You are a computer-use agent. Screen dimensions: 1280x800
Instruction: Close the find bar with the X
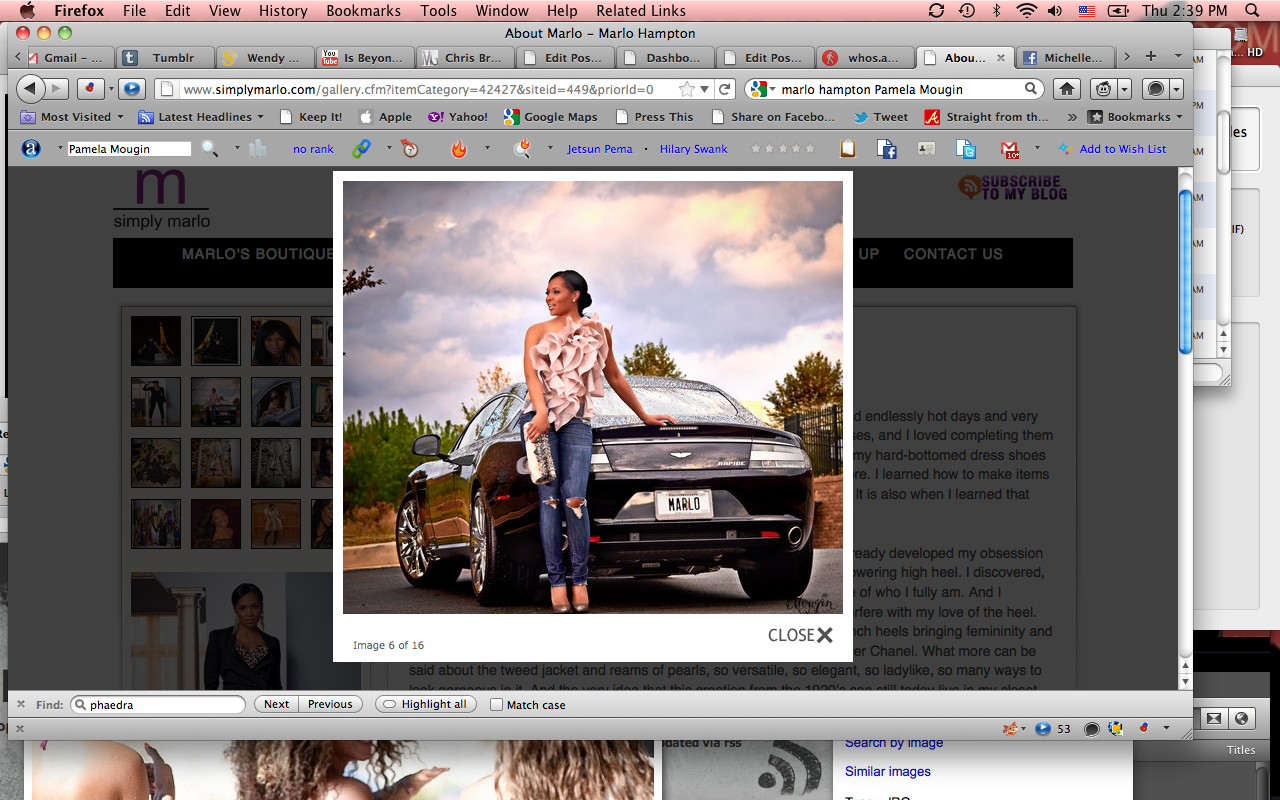point(21,704)
